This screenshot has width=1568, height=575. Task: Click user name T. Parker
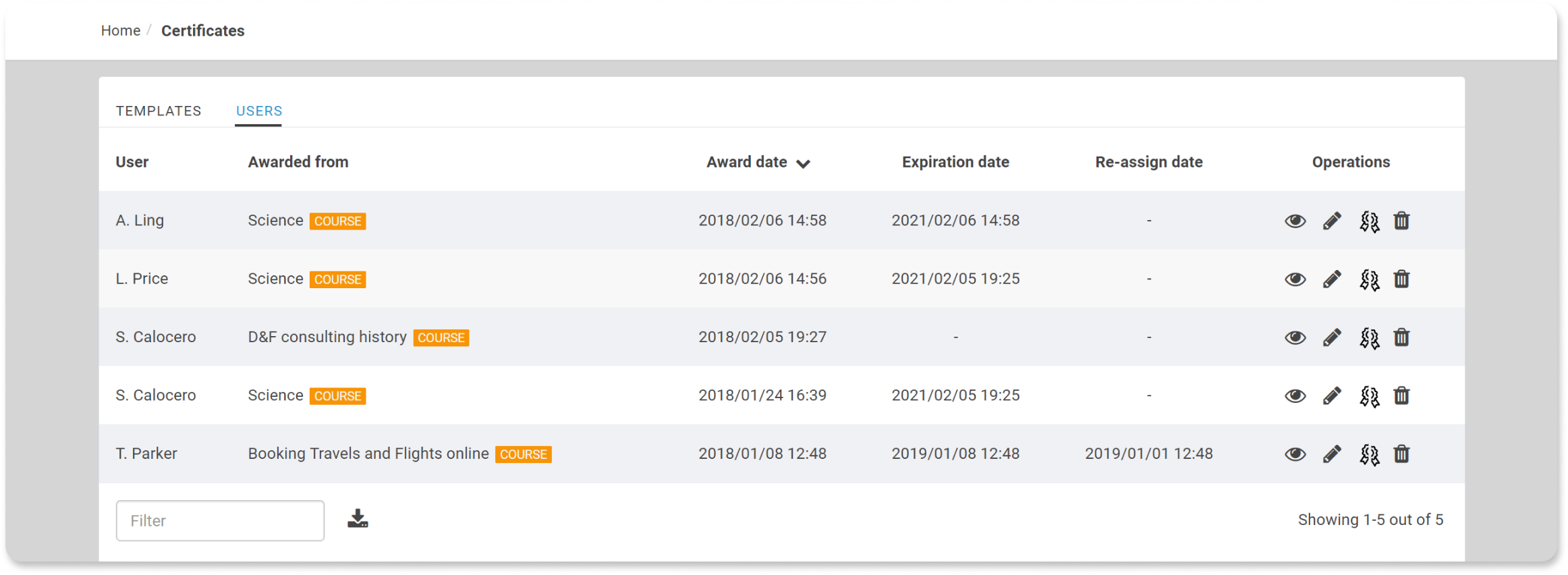click(146, 454)
